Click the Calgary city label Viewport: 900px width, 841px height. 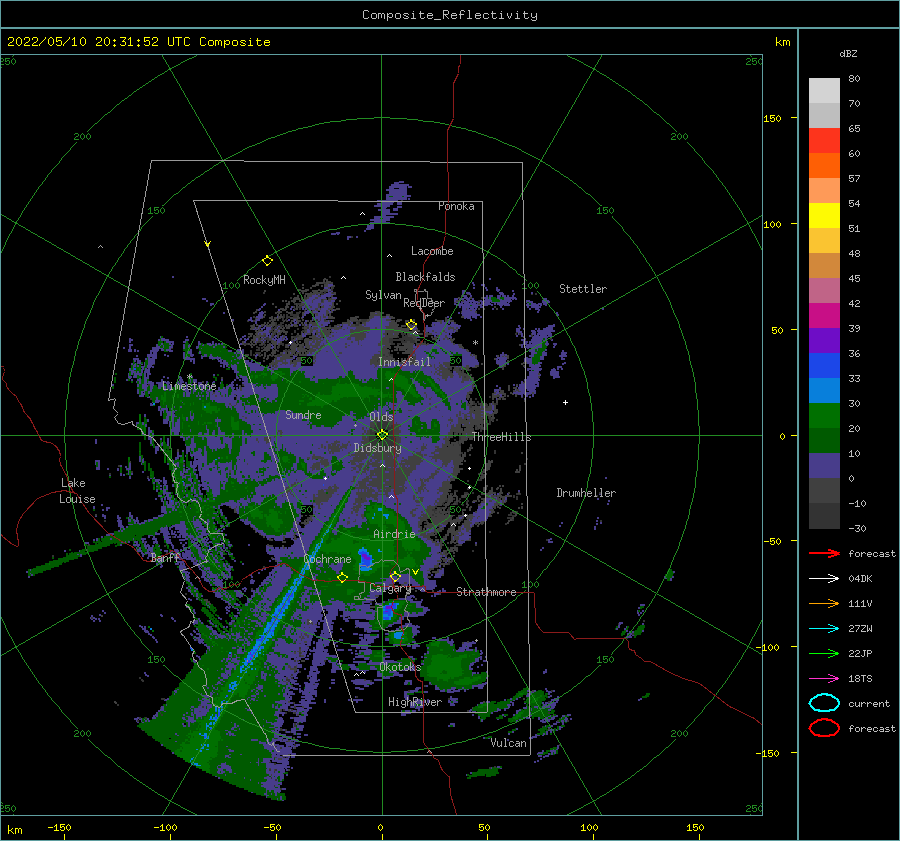tap(390, 588)
